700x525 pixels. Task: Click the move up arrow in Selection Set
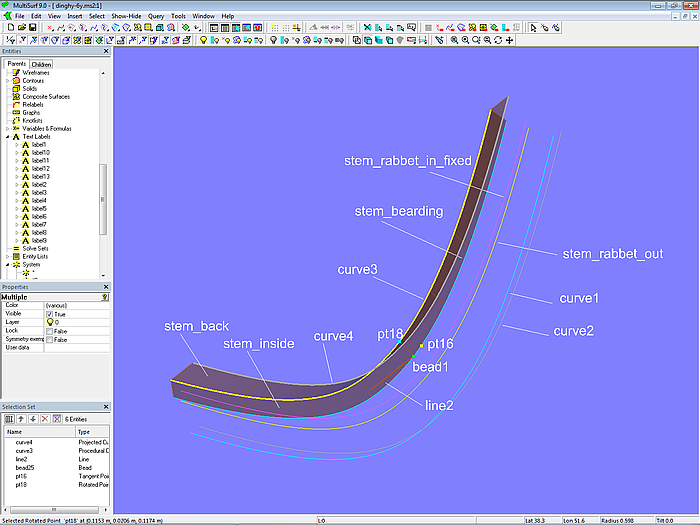[x=21, y=418]
